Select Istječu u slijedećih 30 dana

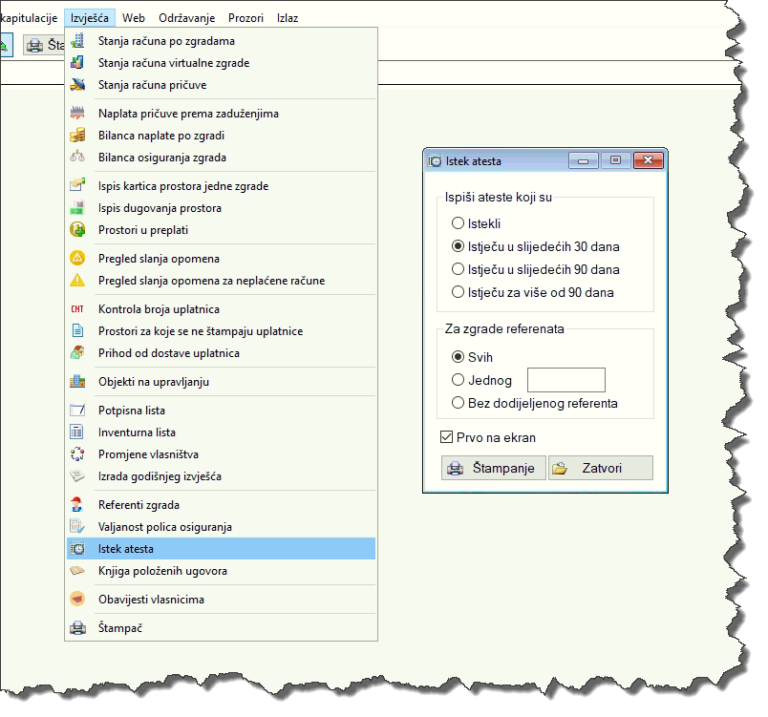click(457, 246)
